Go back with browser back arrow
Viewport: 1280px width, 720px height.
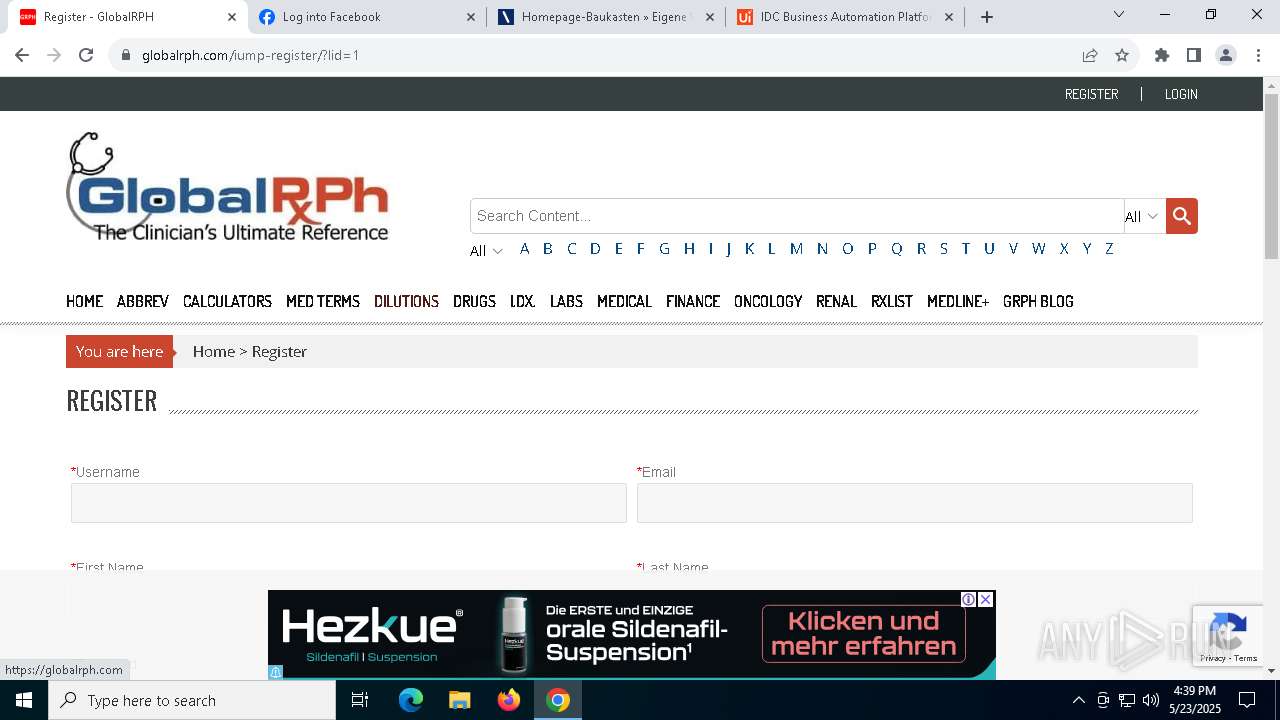click(22, 55)
